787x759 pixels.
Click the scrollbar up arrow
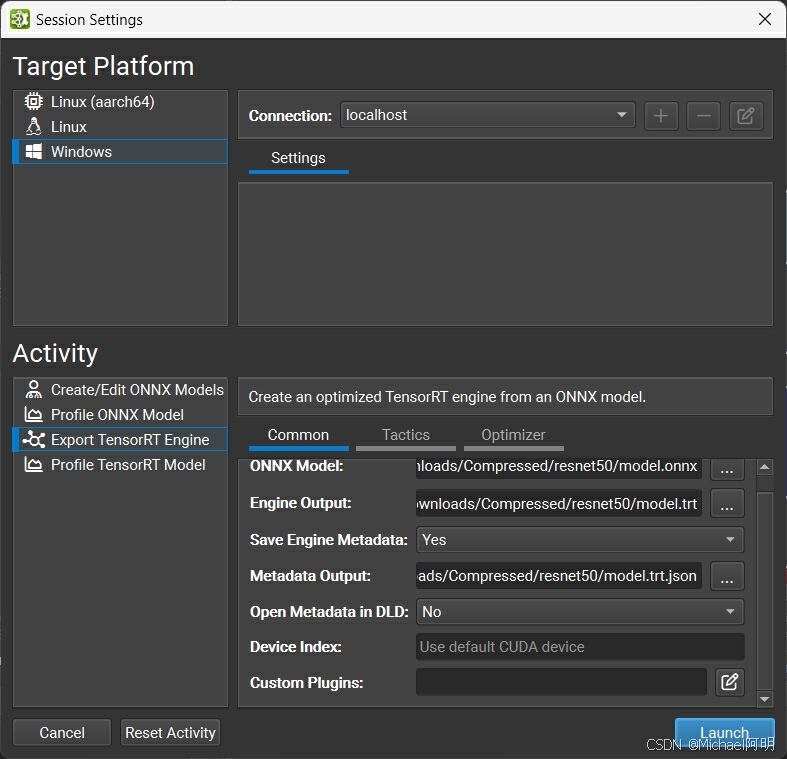(764, 467)
